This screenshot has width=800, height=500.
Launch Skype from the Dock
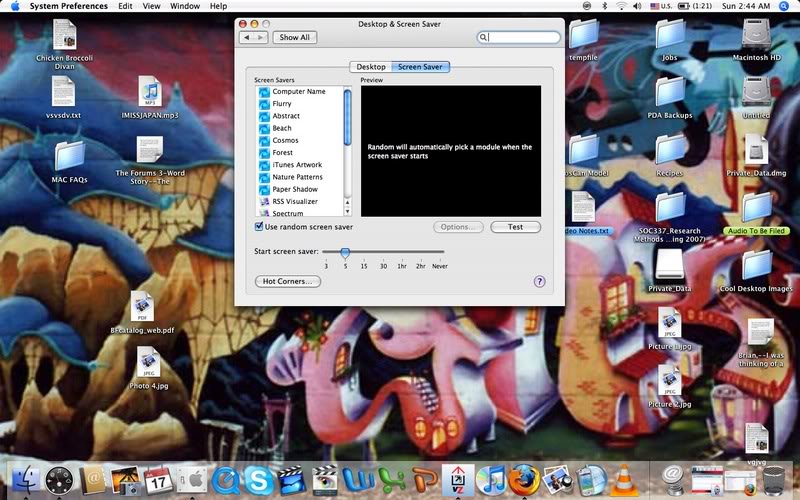point(258,481)
